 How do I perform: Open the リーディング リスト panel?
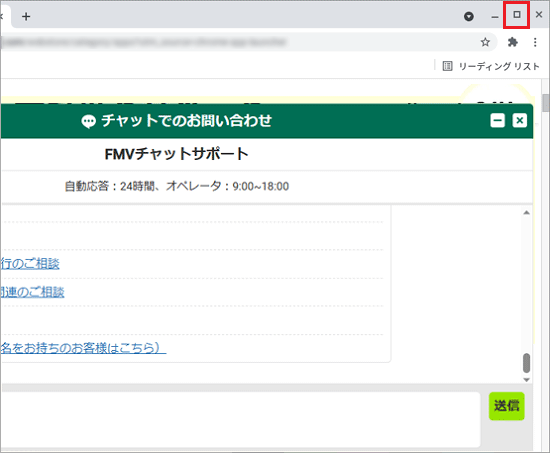tap(491, 66)
